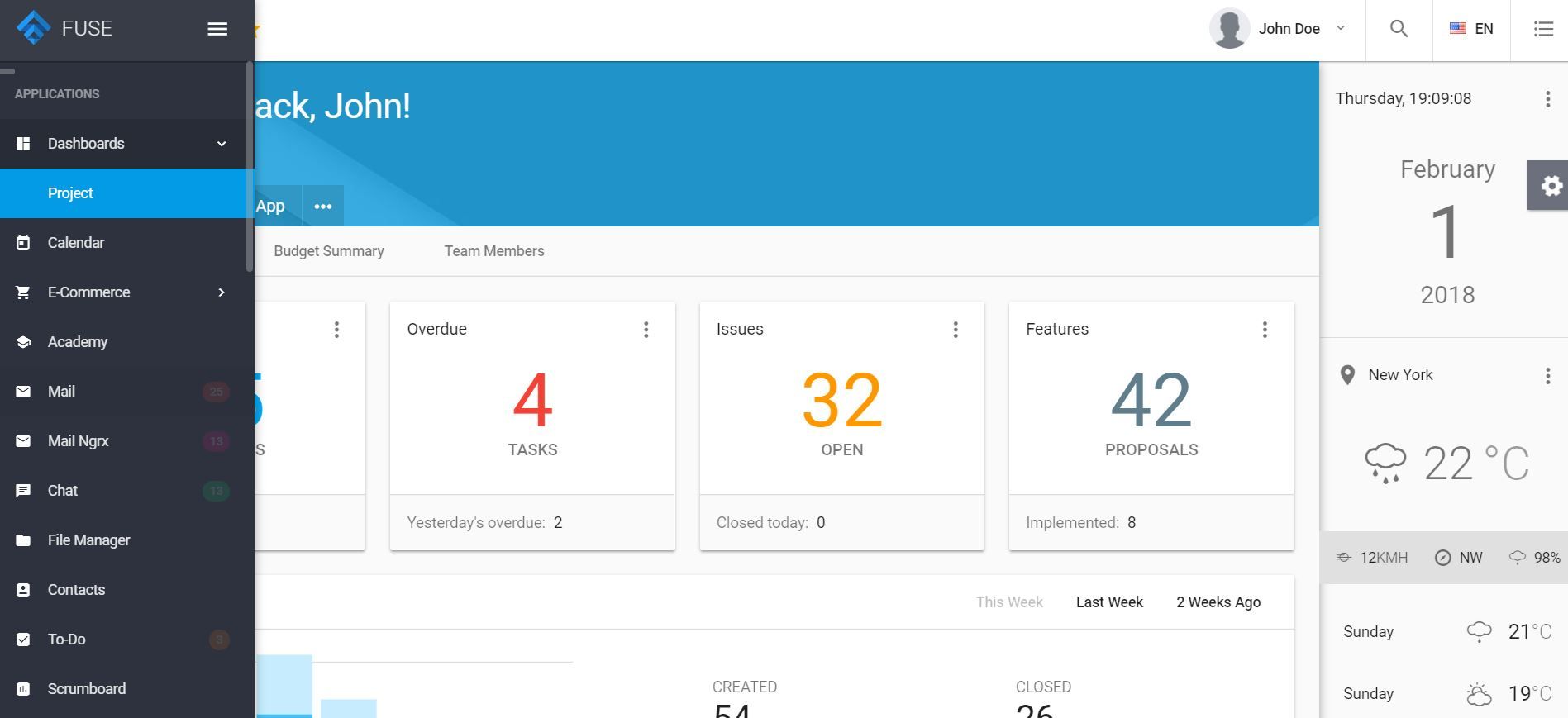Image resolution: width=1568 pixels, height=718 pixels.
Task: Open Overdue card more options menu
Action: (x=646, y=330)
